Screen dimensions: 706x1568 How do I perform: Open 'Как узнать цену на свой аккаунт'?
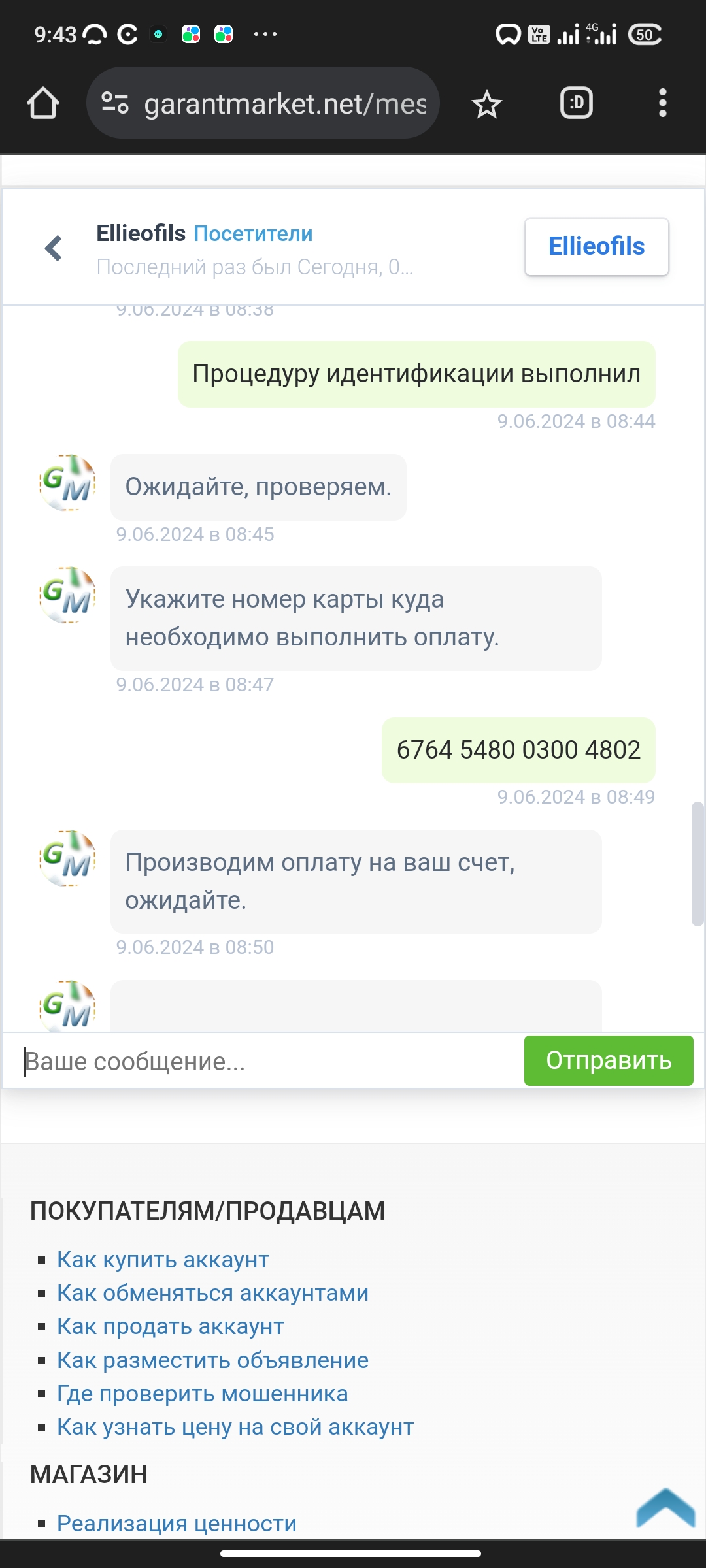click(235, 1426)
